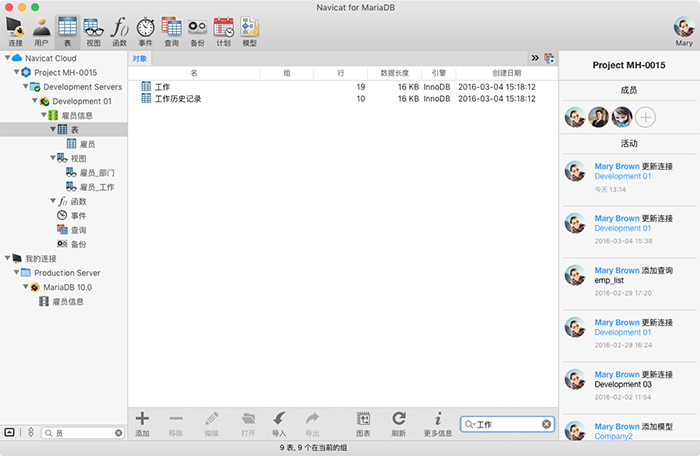The image size is (700, 456).
Task: Sort by the 行 column header
Action: pyautogui.click(x=341, y=73)
